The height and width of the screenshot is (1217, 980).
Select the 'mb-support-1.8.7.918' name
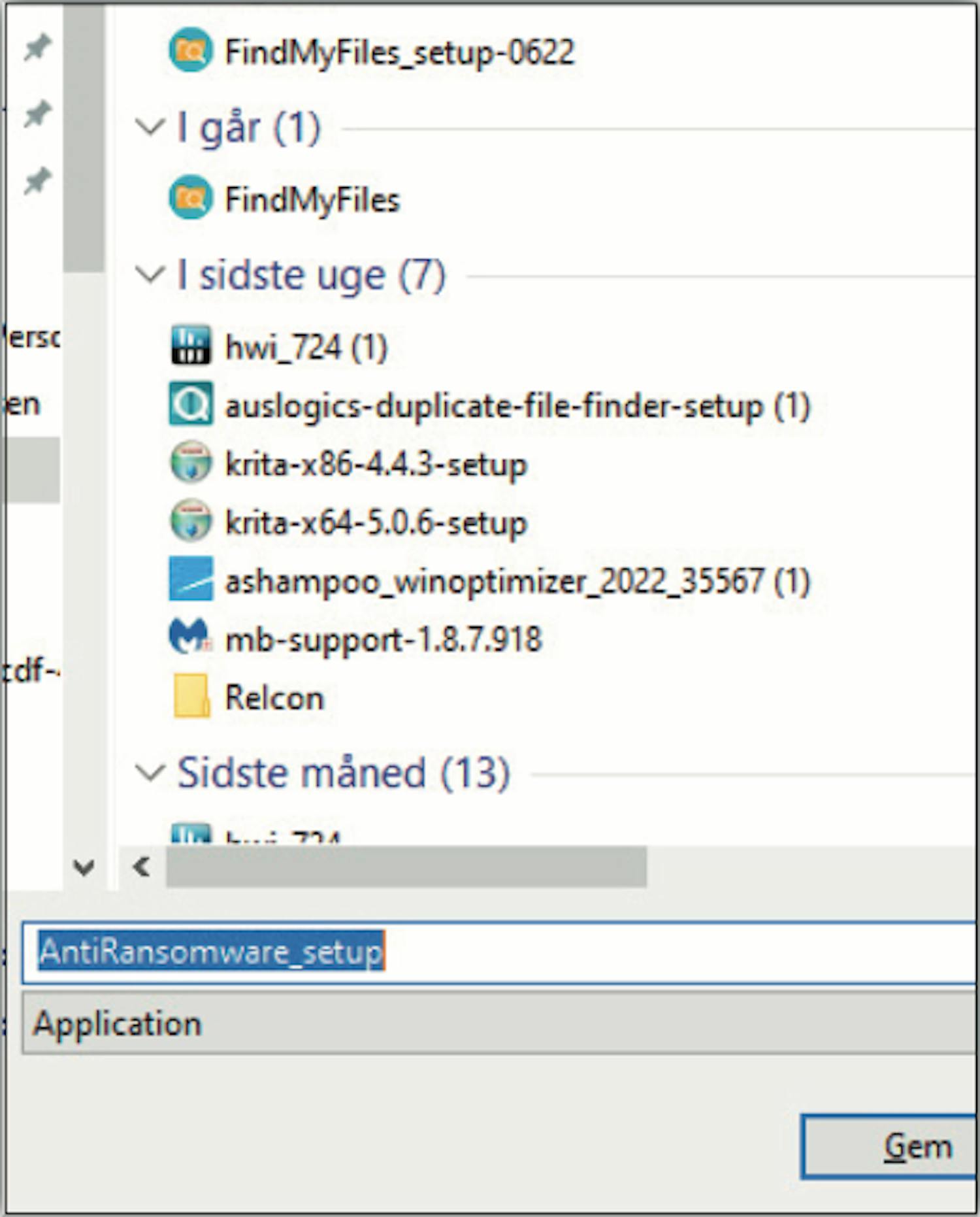pyautogui.click(x=384, y=639)
